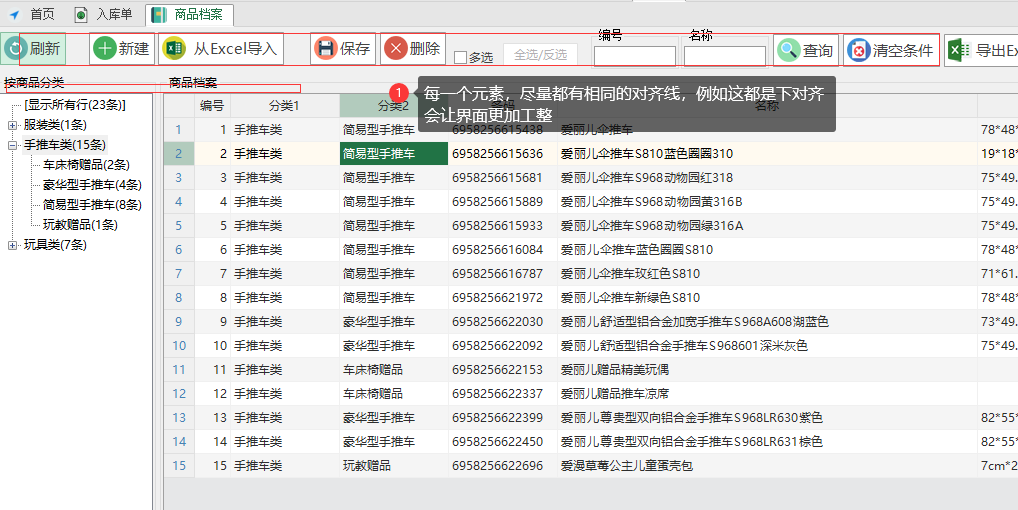1018x510 pixels.
Task: Click the 从Excel导入 button
Action: click(221, 49)
